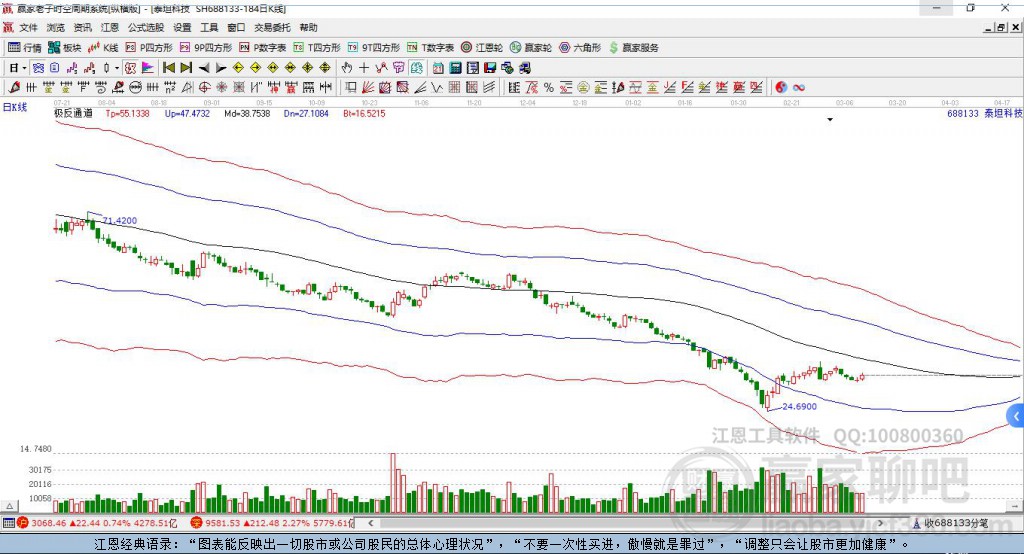Open the 工具 menu
Image resolution: width=1024 pixels, height=554 pixels.
pyautogui.click(x=209, y=27)
